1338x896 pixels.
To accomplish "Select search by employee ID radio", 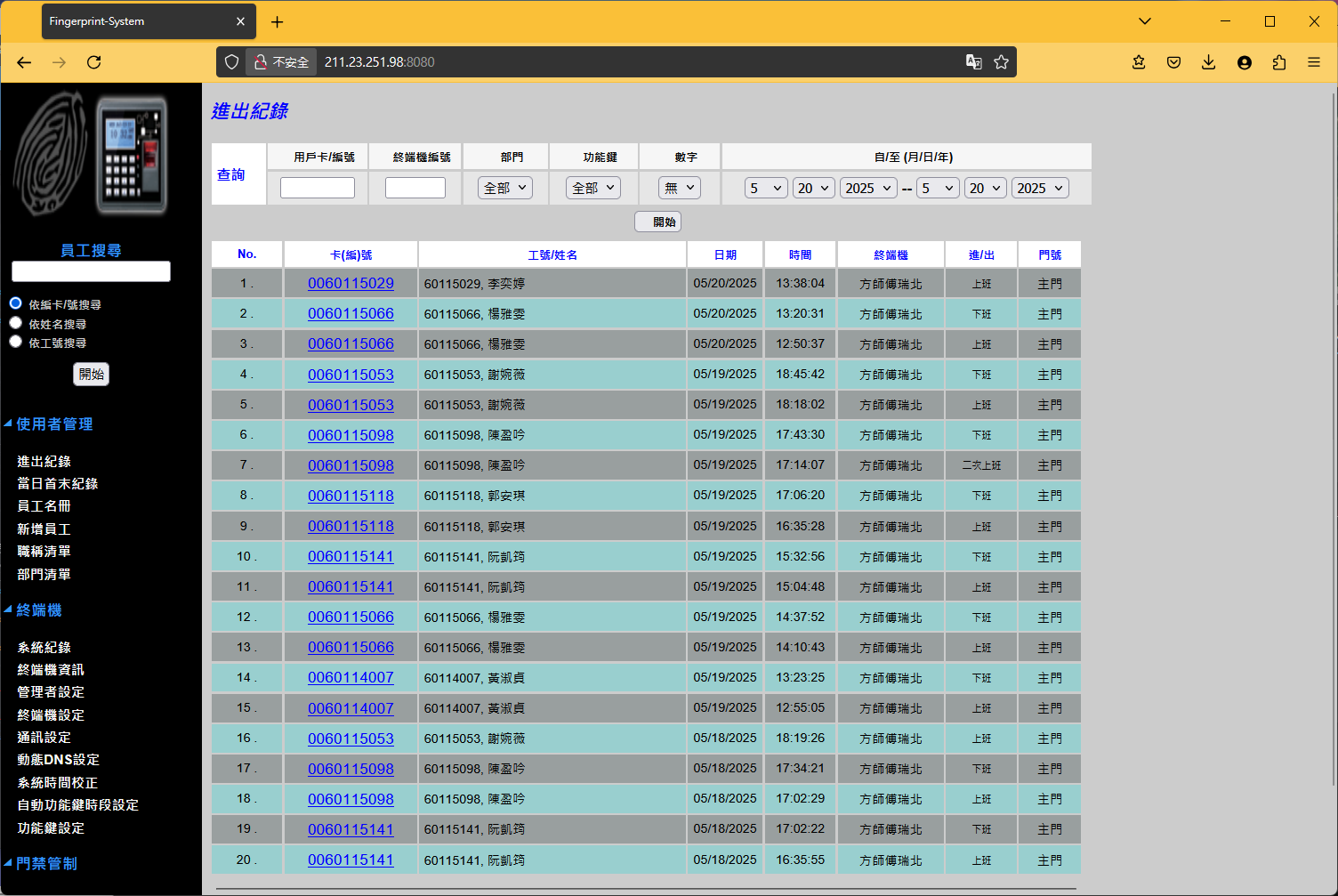I will coord(15,342).
